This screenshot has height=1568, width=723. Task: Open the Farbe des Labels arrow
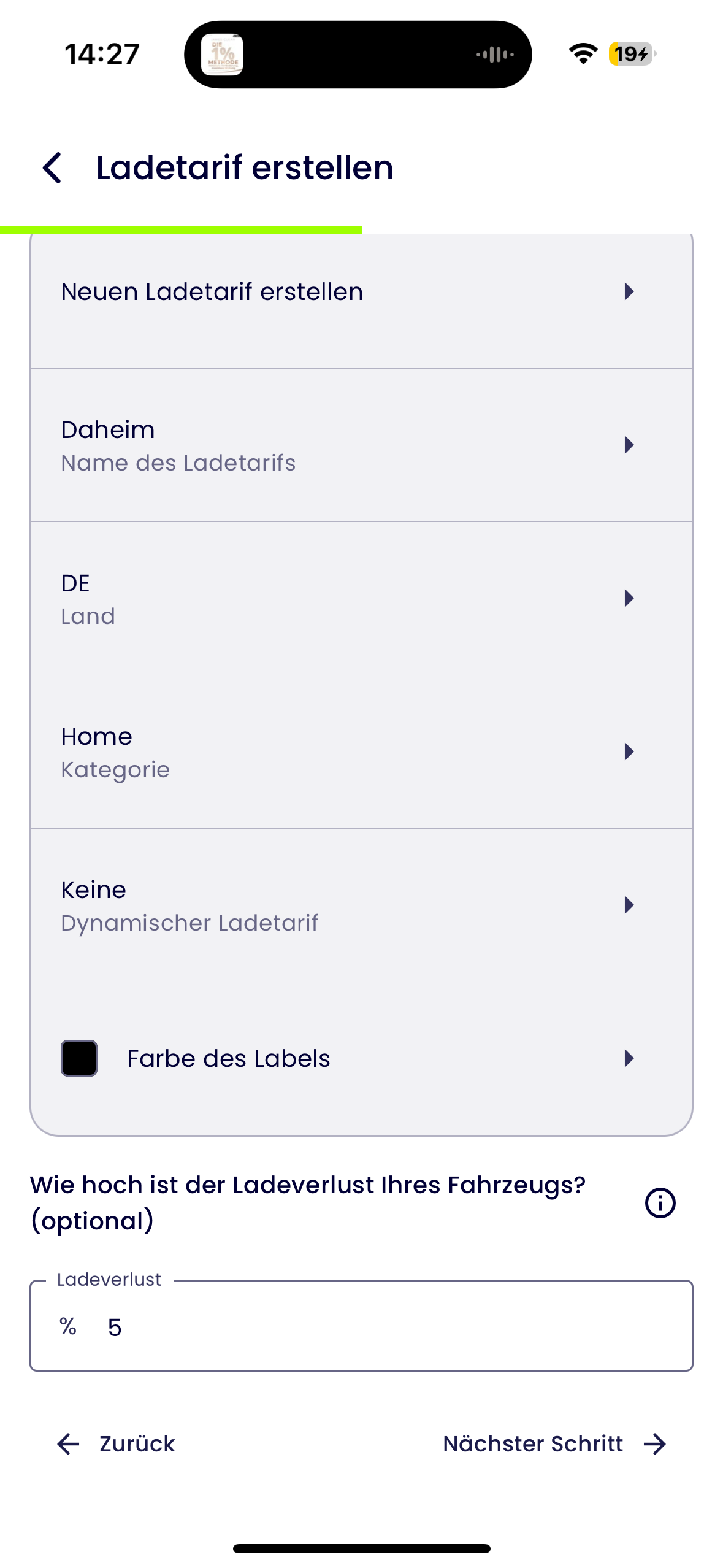(629, 1058)
